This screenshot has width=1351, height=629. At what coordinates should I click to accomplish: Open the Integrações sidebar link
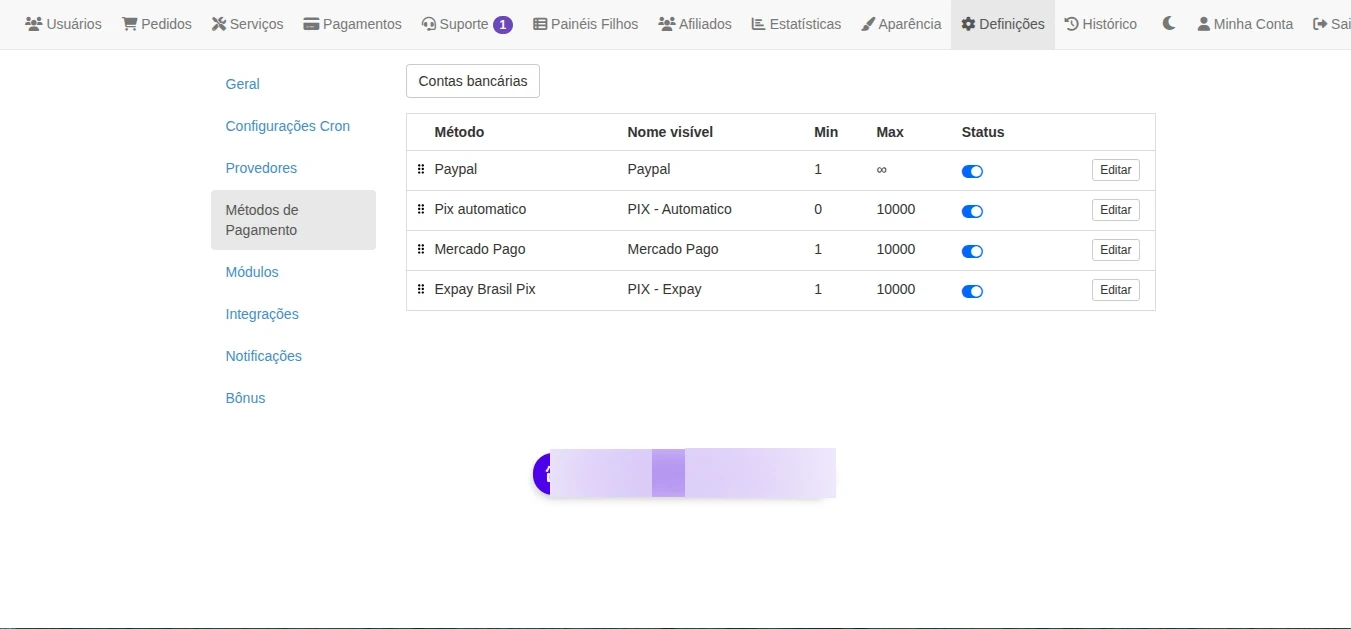[262, 314]
